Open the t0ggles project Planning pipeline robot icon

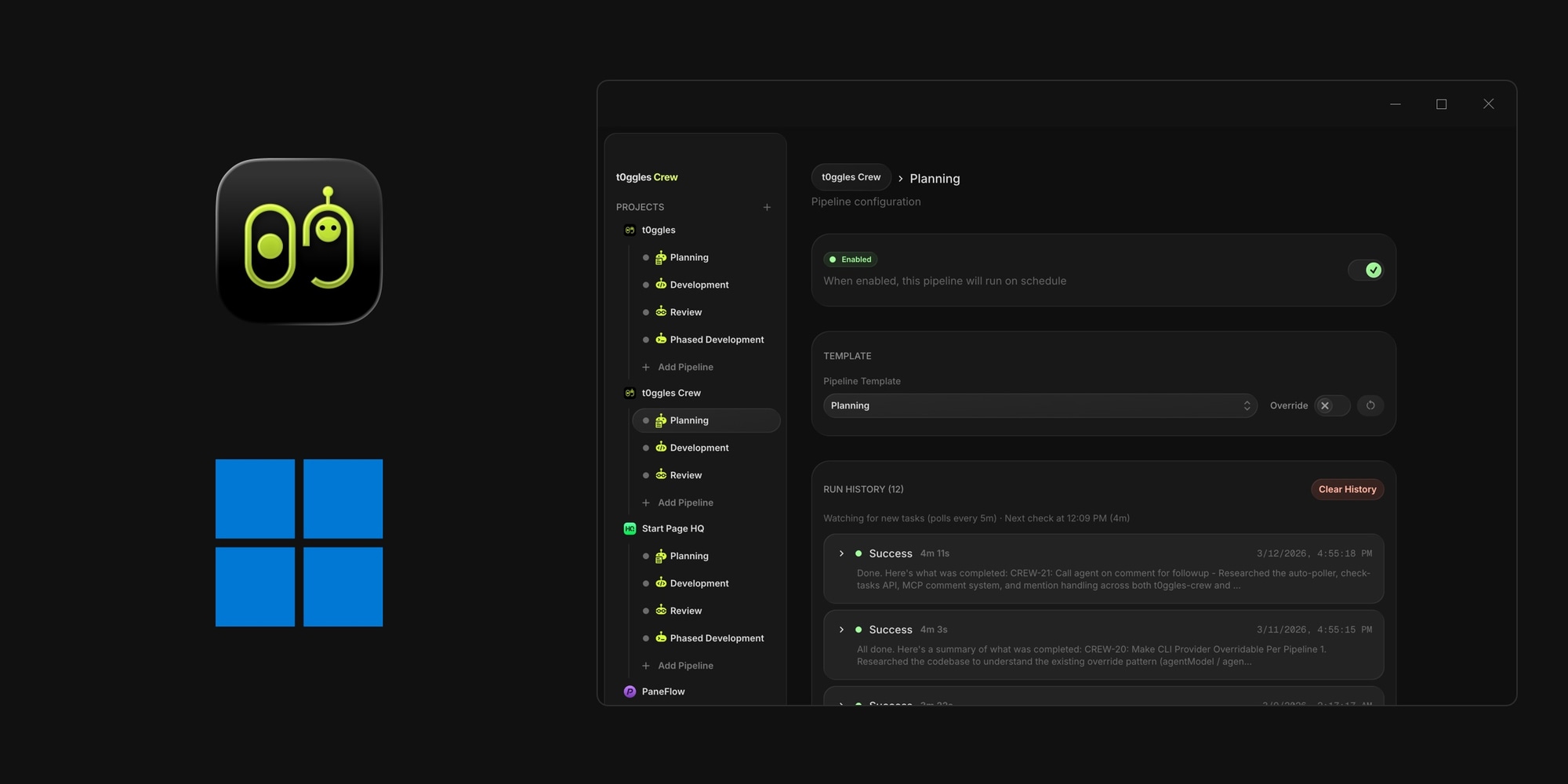coord(661,257)
